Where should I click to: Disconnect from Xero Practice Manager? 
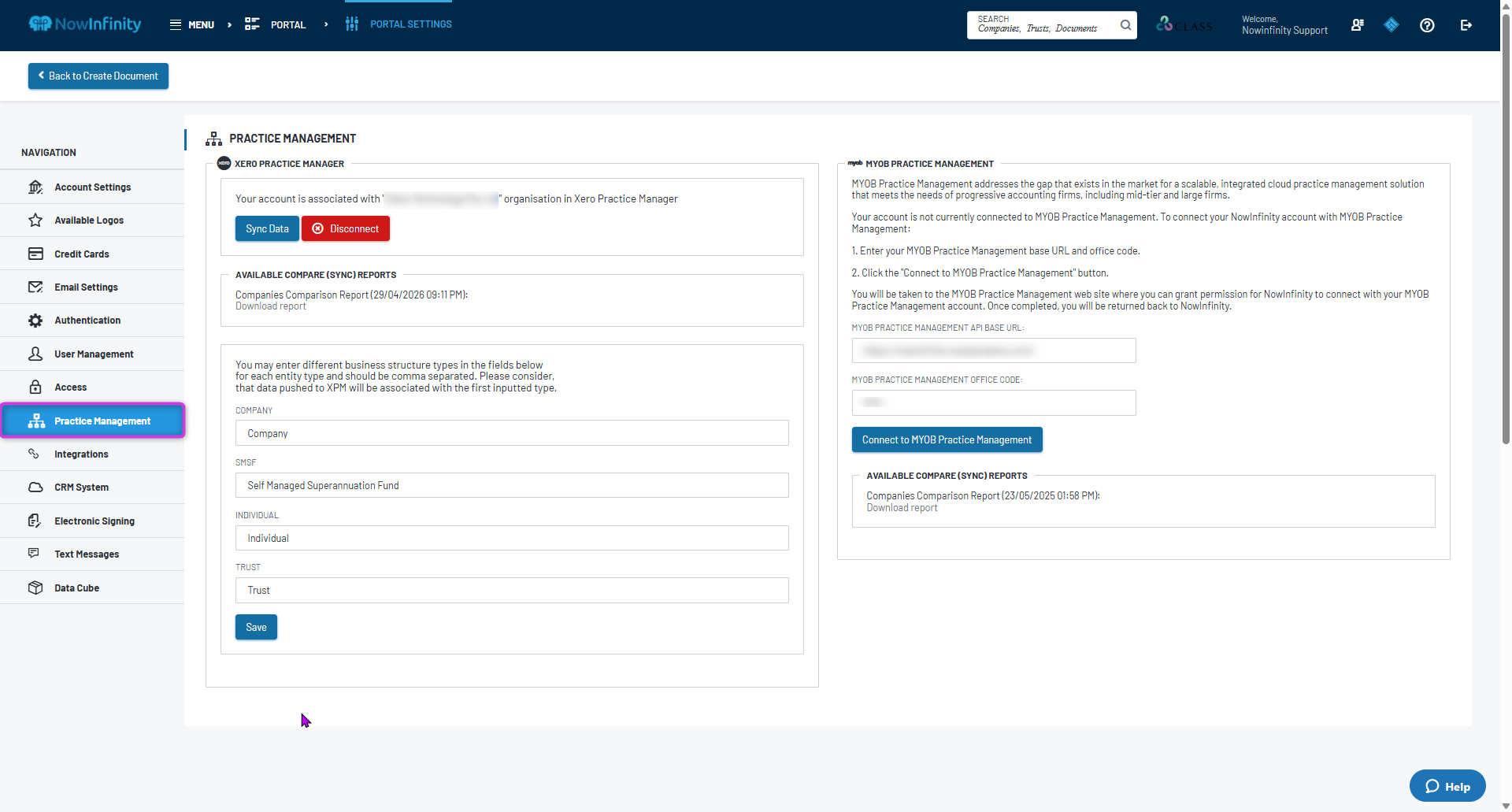(346, 229)
